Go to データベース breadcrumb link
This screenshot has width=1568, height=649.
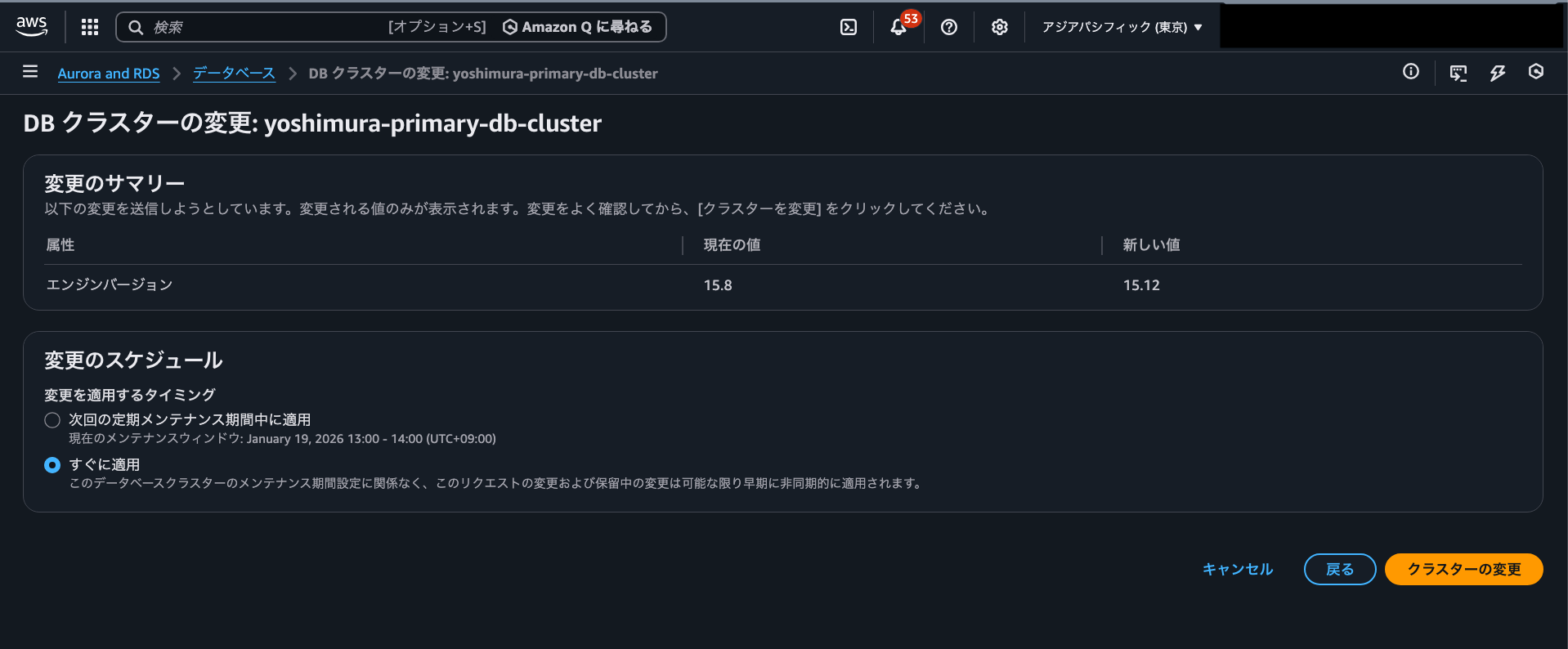click(234, 74)
